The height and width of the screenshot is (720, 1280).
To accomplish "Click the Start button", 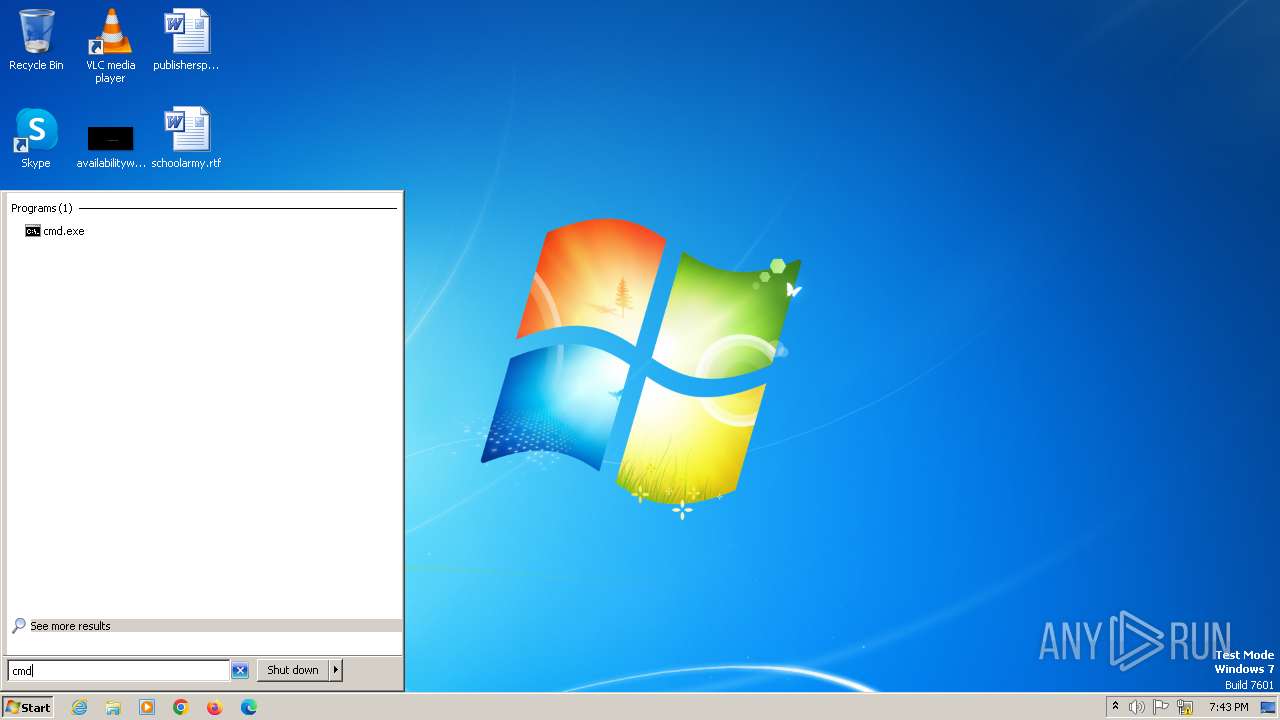I will (28, 707).
